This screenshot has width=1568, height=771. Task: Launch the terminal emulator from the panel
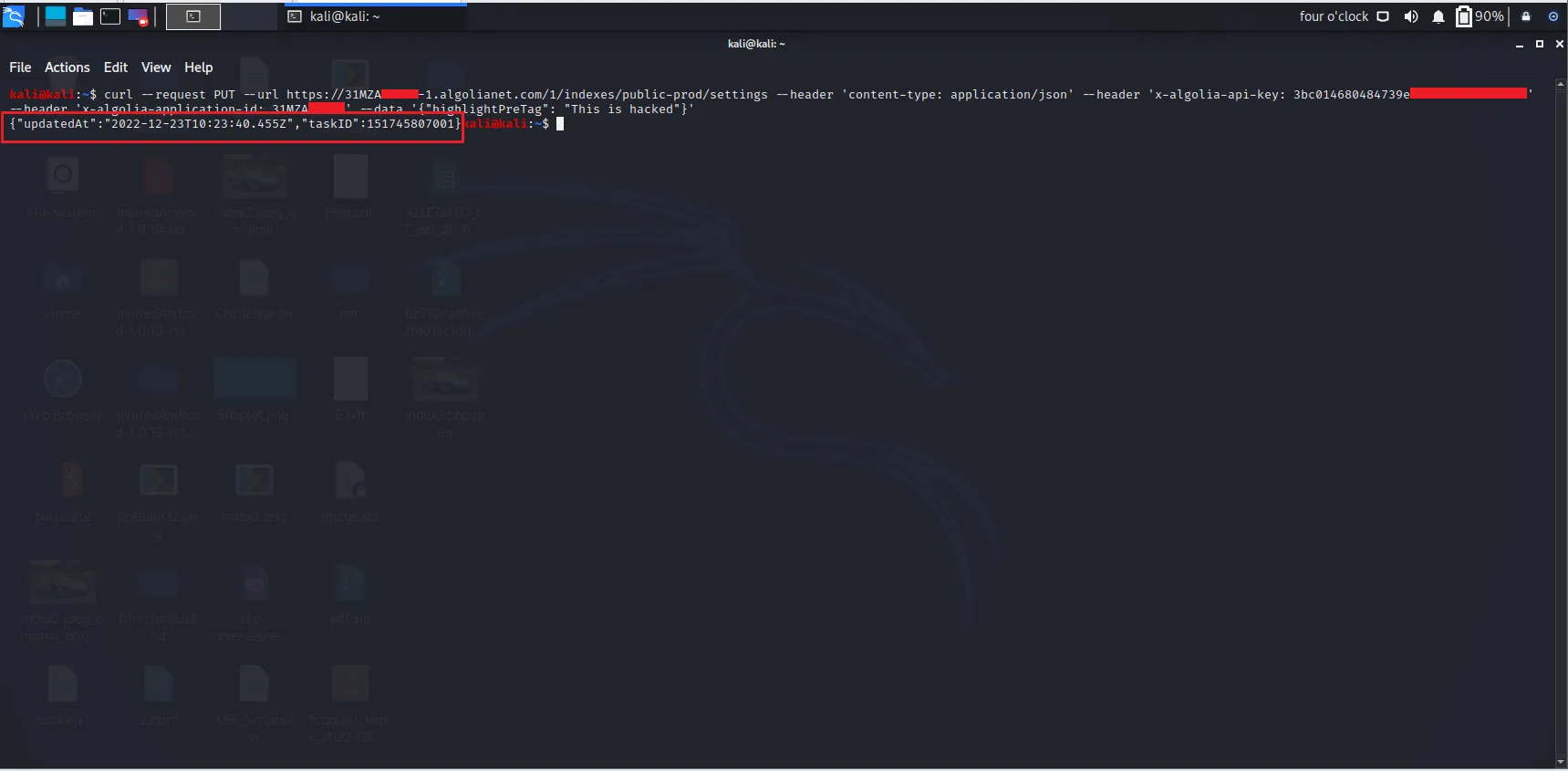point(110,16)
